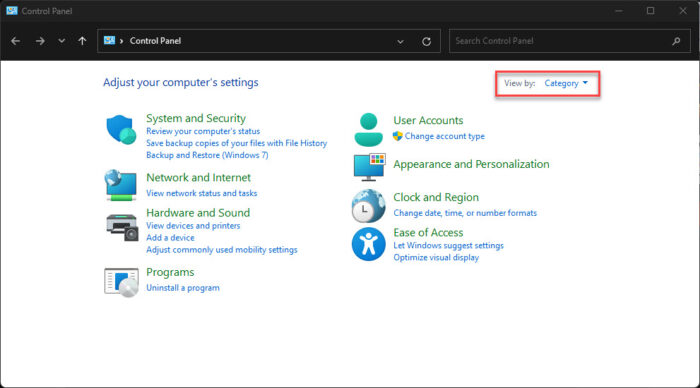Viewport: 700px width, 388px height.
Task: Click the Programs disc icon
Action: (x=121, y=282)
